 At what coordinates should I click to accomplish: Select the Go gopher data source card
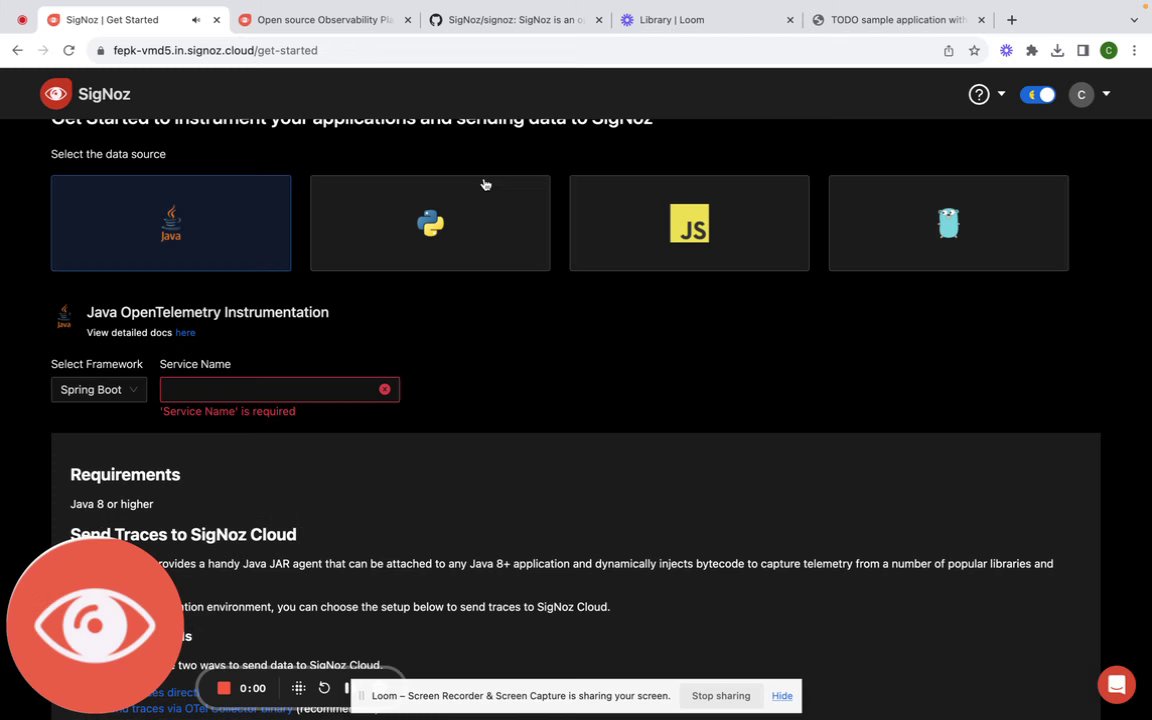coord(948,223)
